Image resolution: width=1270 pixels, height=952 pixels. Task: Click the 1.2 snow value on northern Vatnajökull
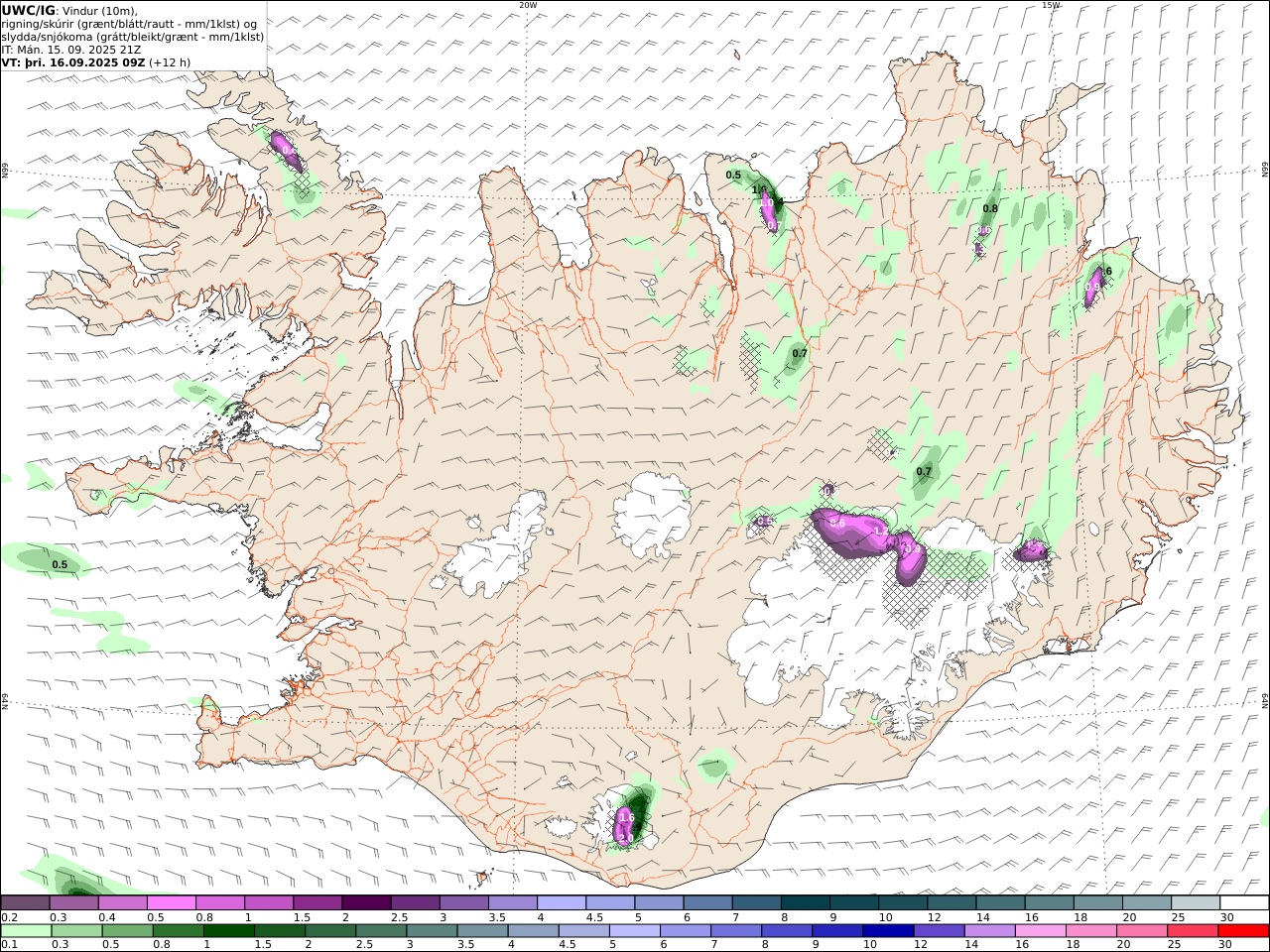(881, 532)
